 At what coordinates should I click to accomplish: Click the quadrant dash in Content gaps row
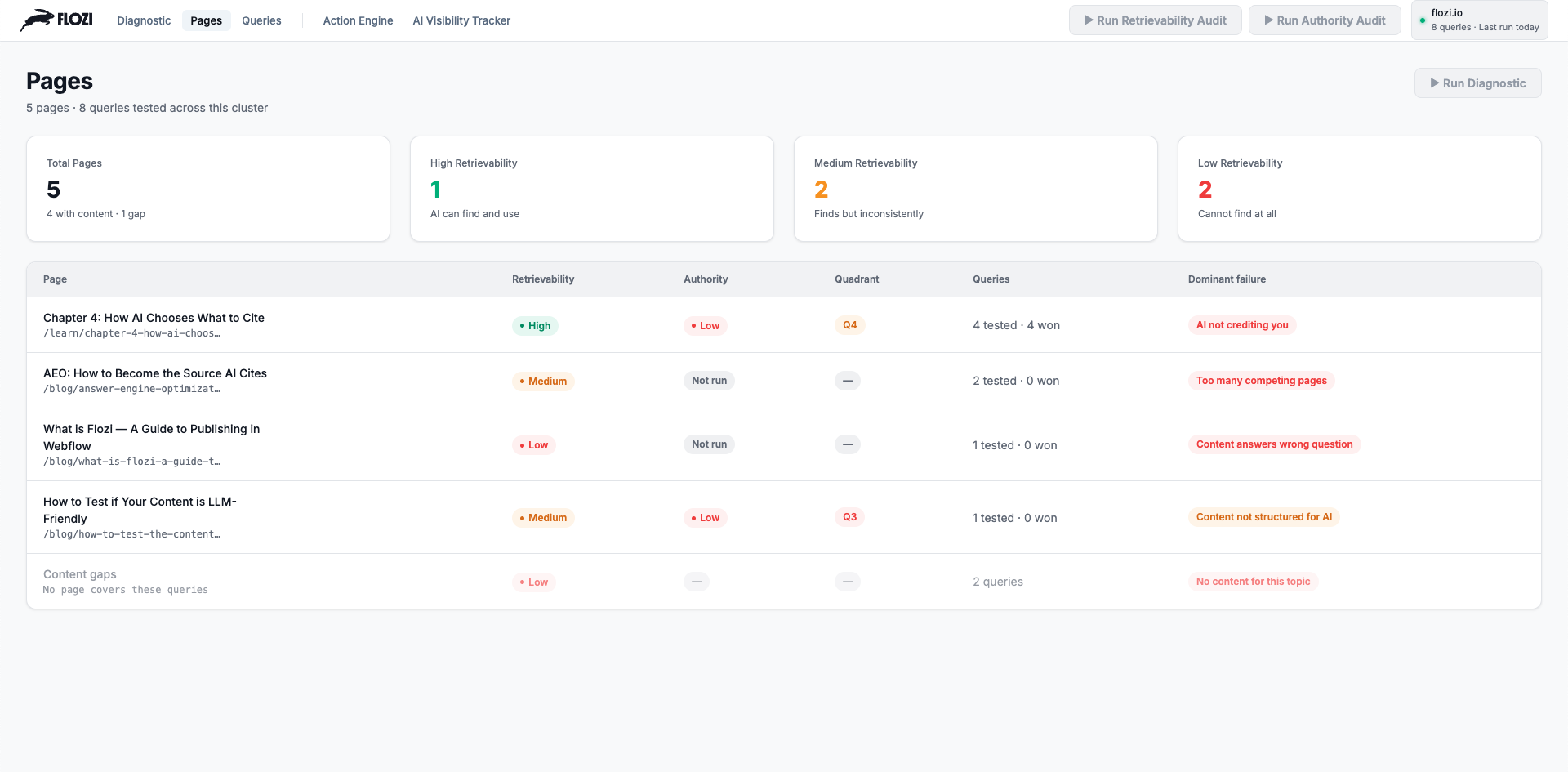click(848, 582)
